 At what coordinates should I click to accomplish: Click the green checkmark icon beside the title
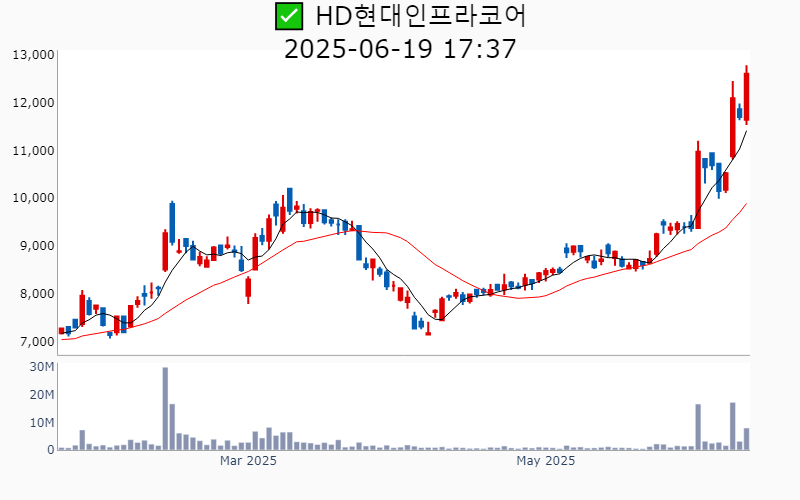pyautogui.click(x=289, y=16)
